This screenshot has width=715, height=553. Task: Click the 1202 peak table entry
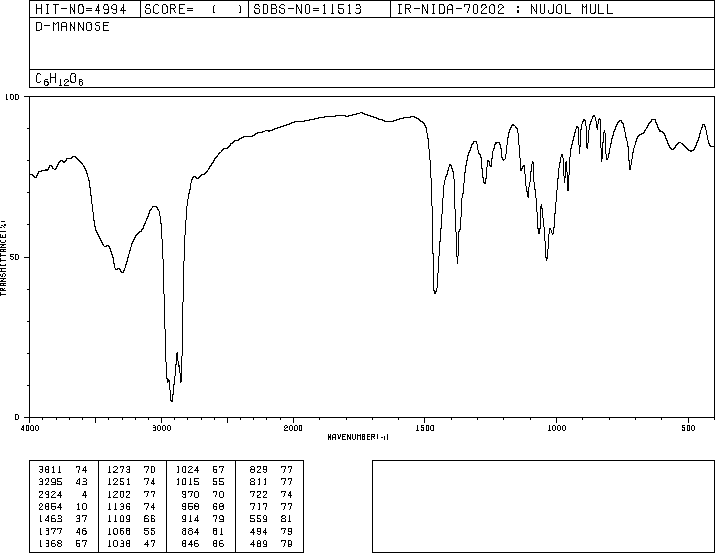[119, 494]
